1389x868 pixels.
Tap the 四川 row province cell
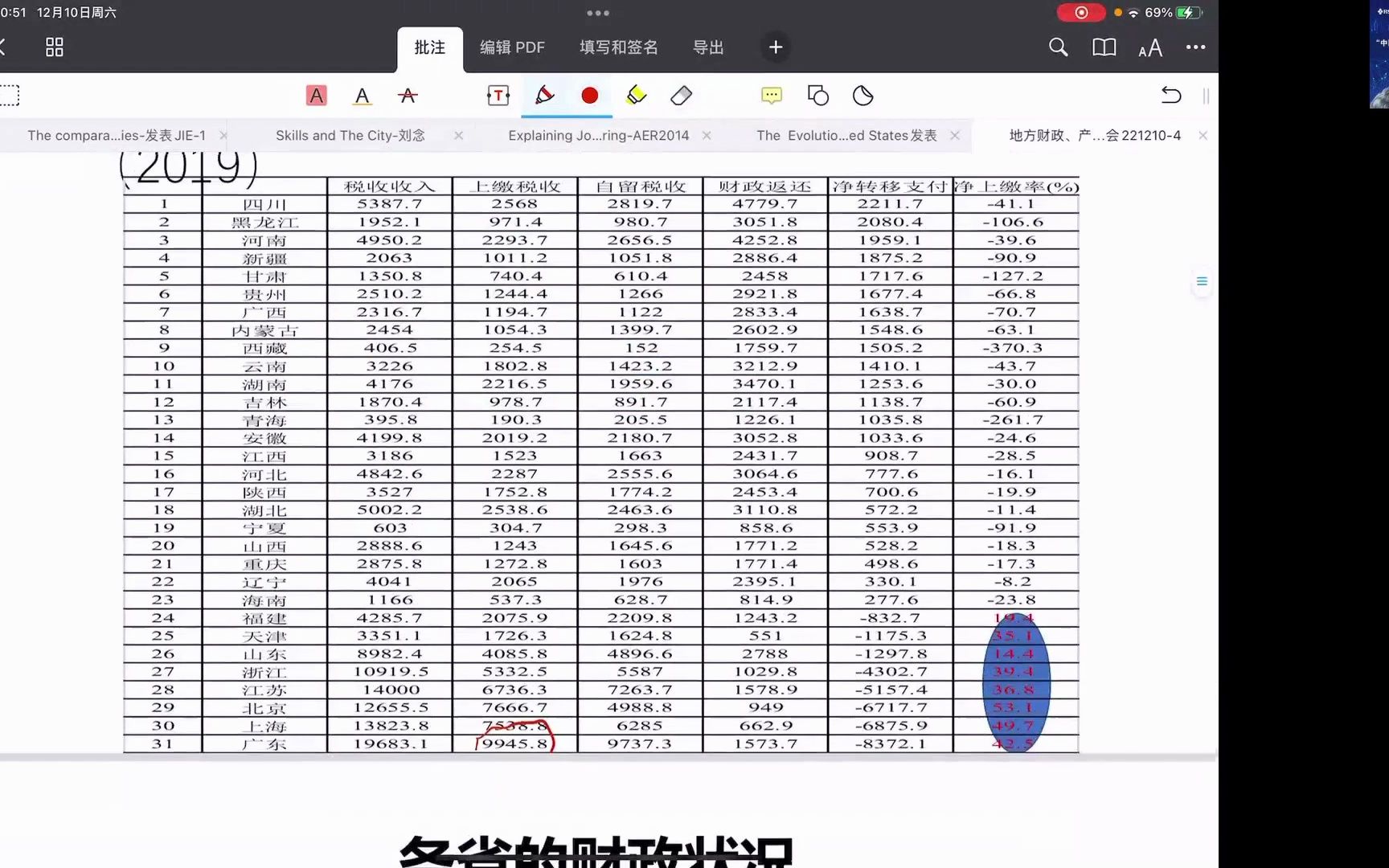click(264, 204)
